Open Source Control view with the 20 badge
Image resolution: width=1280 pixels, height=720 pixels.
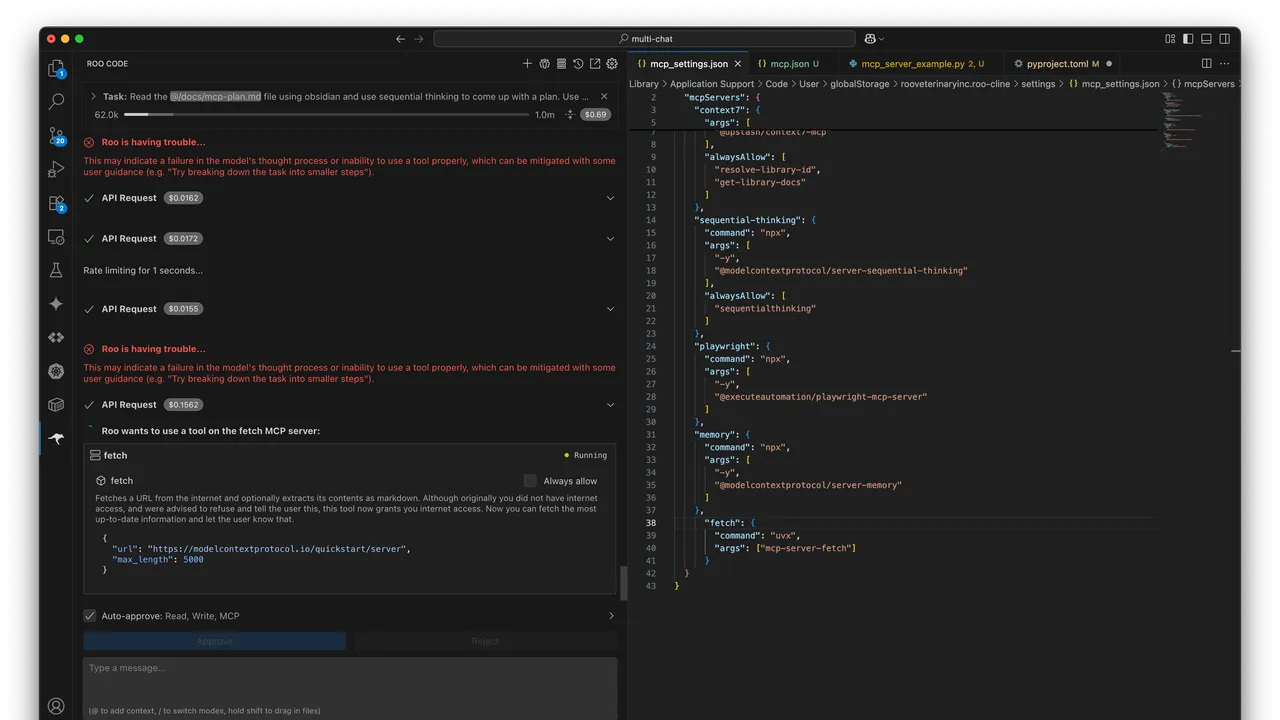pos(56,135)
